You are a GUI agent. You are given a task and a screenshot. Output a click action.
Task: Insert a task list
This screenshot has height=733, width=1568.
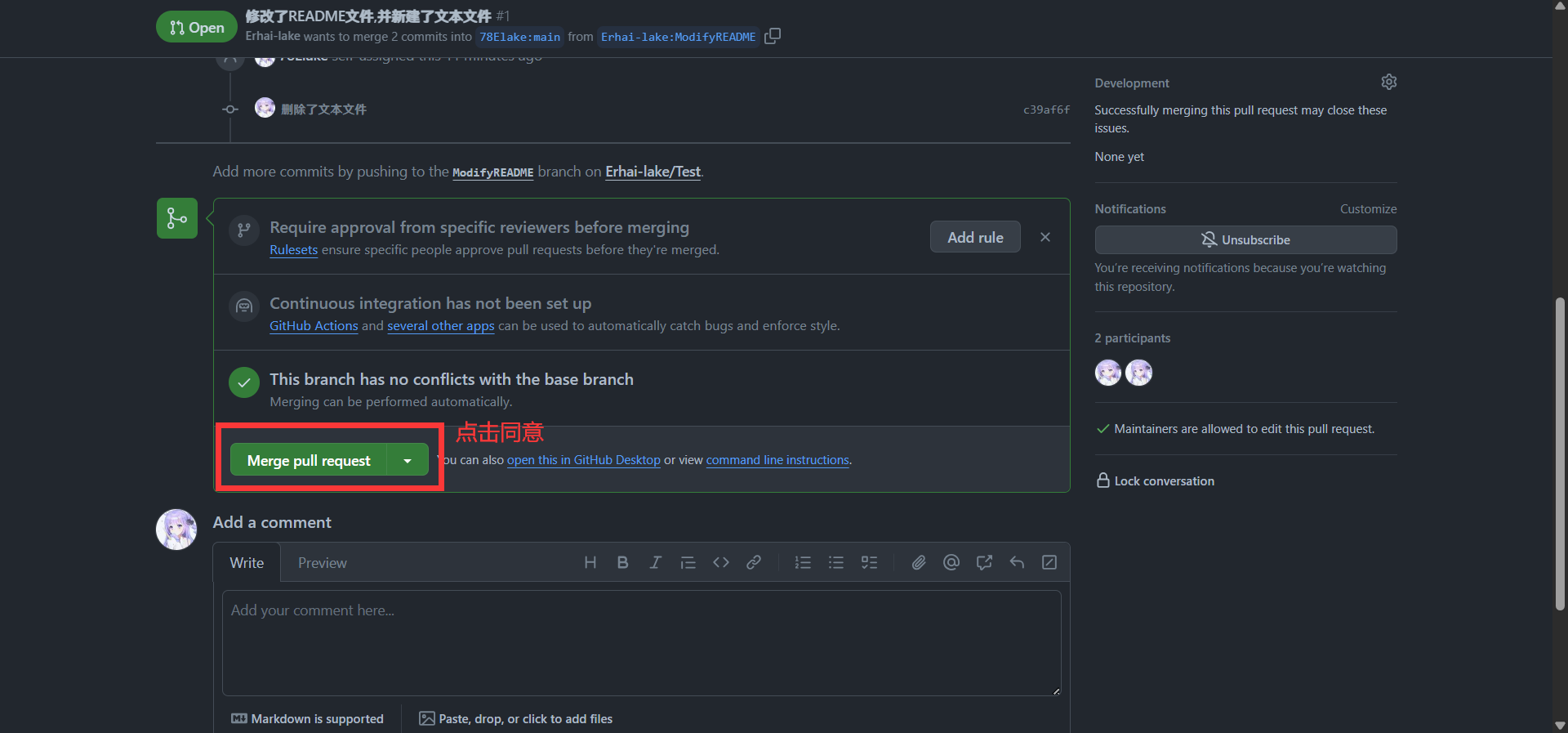(869, 562)
